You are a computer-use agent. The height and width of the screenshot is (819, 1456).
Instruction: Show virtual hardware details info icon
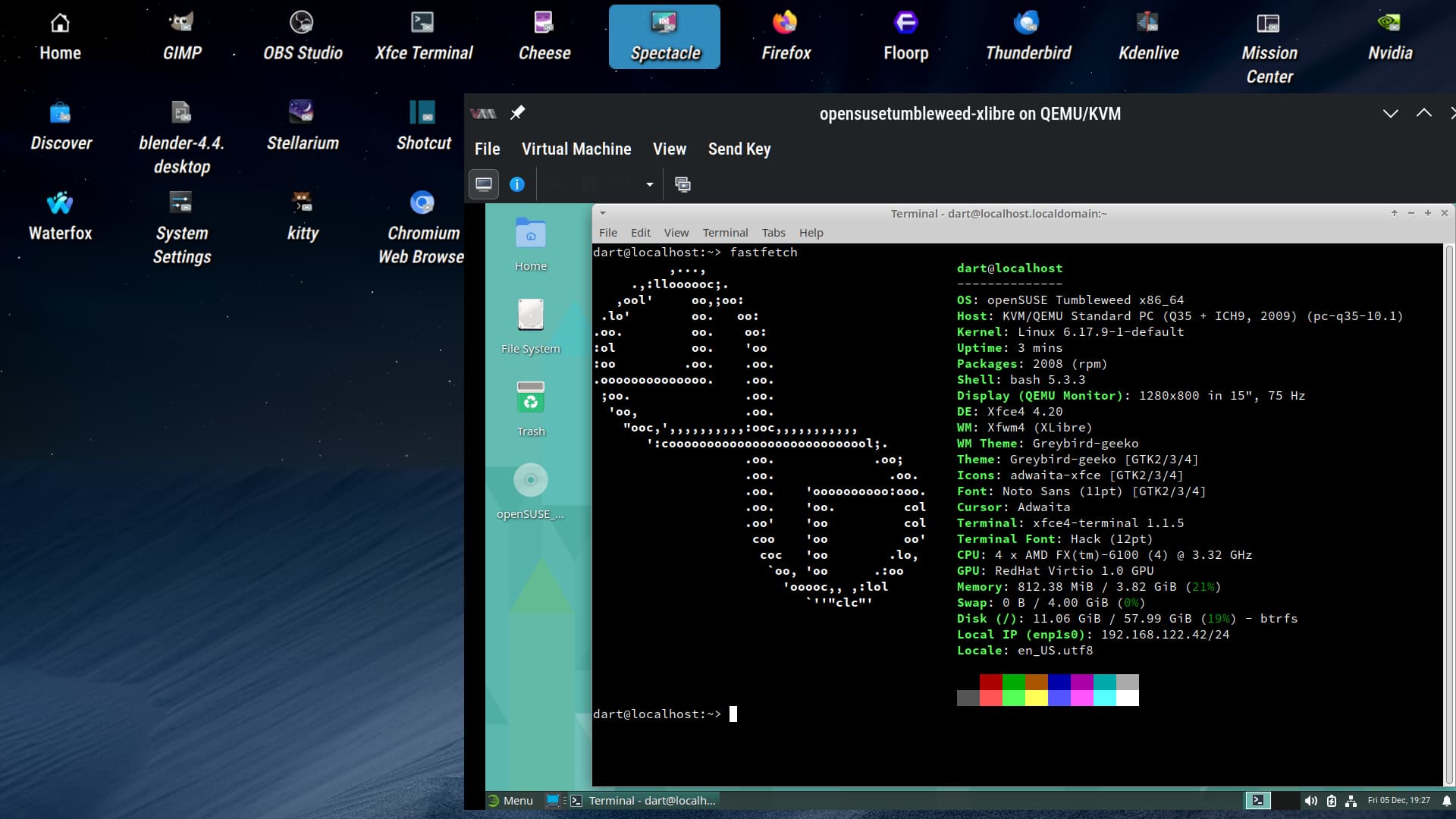(x=517, y=184)
